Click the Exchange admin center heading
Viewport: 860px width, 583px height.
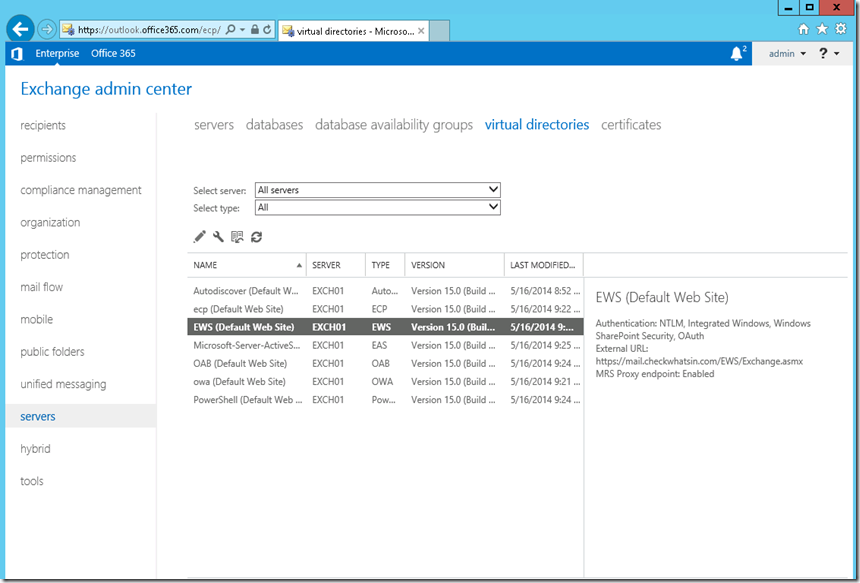coord(106,89)
